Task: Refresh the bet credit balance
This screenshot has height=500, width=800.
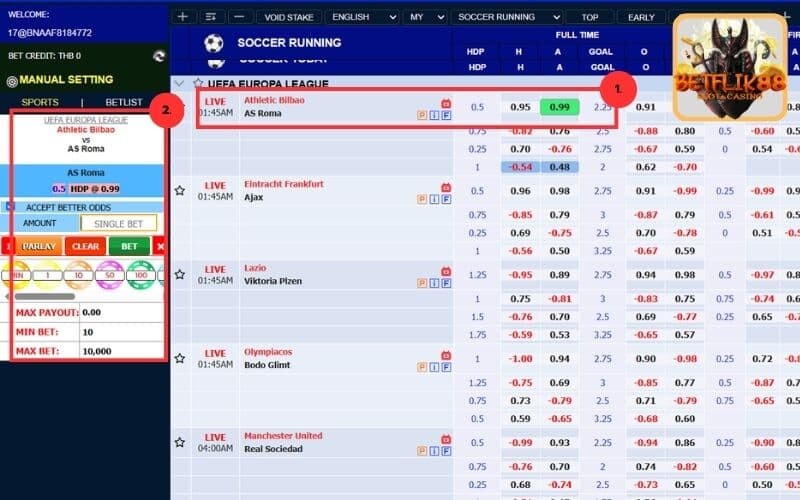Action: pos(159,56)
